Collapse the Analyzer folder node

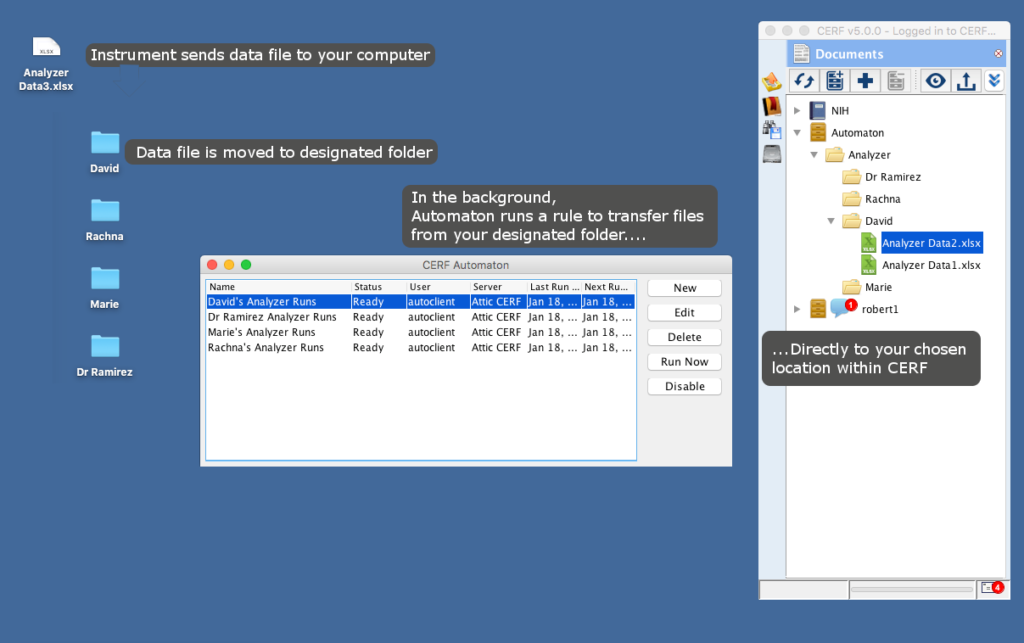coord(814,155)
